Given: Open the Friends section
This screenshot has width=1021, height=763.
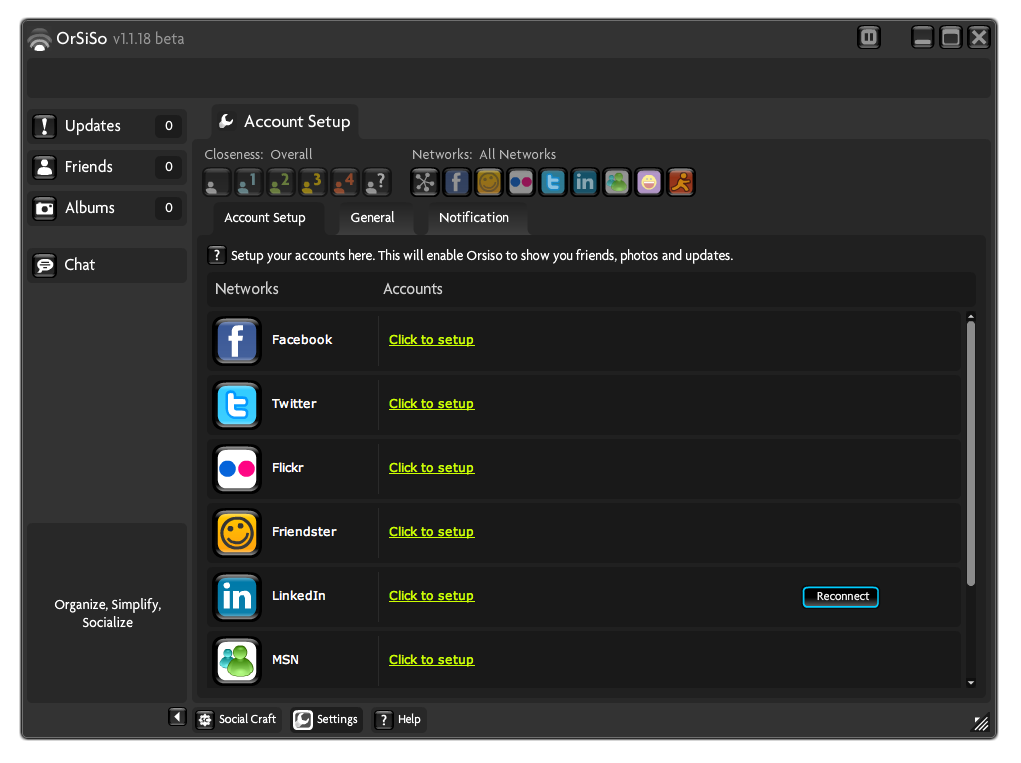Looking at the screenshot, I should (107, 167).
